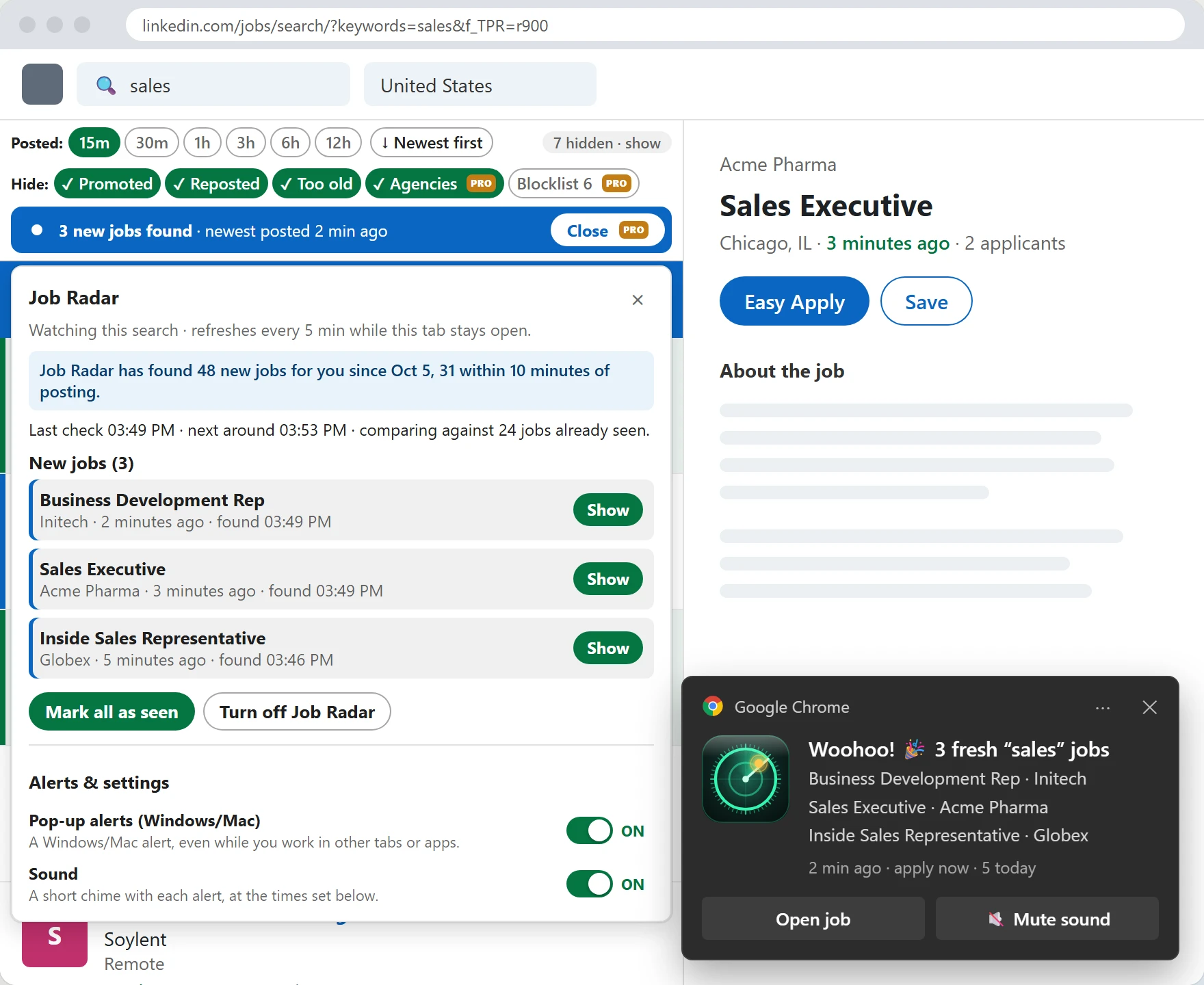Open the Blocklist 6 PRO filter
Image resolution: width=1204 pixels, height=985 pixels.
(x=573, y=183)
